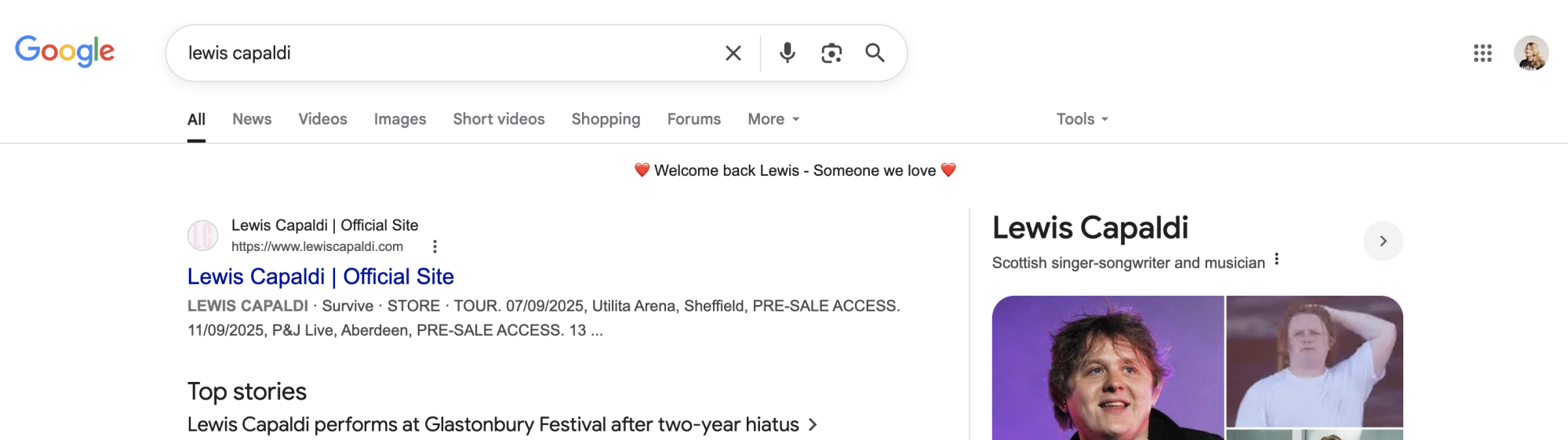Click the Google logo

point(65,52)
